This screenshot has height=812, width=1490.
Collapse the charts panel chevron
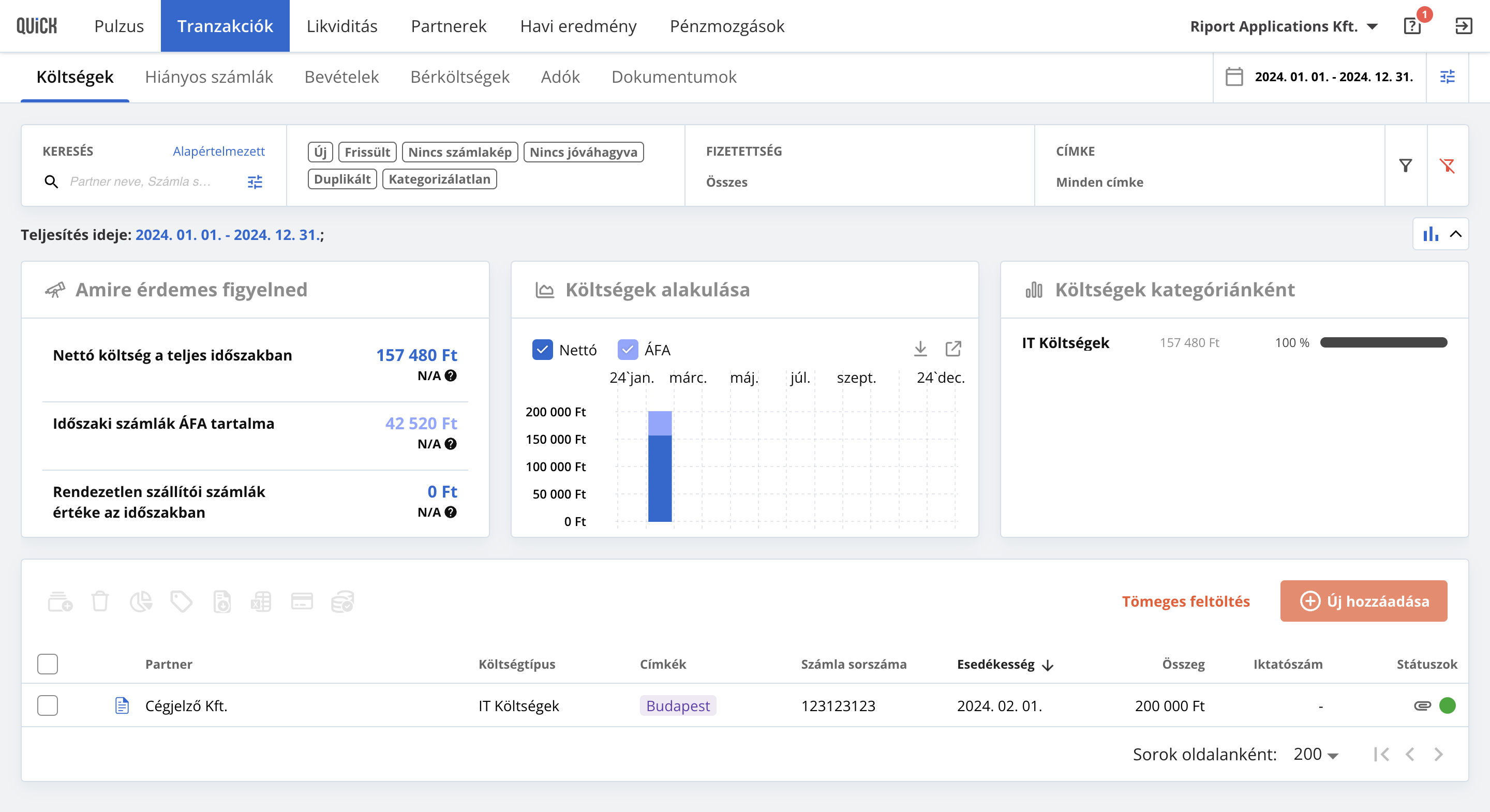(x=1456, y=234)
